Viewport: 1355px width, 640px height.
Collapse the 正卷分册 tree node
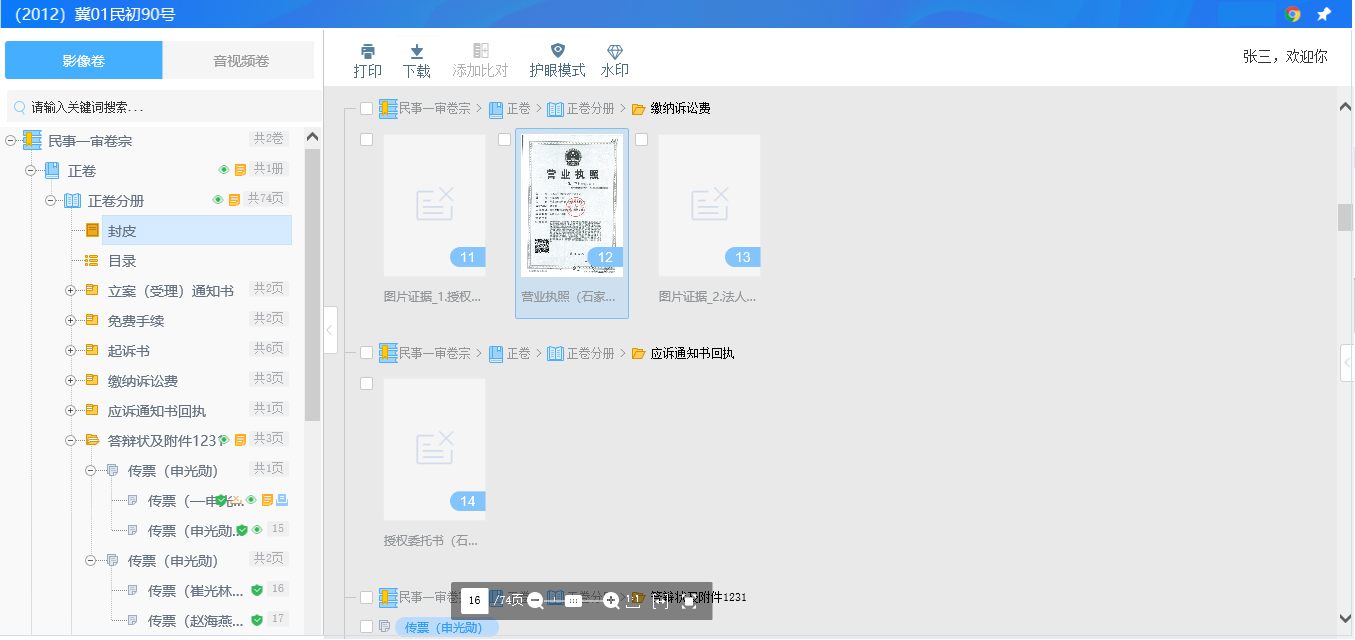(51, 201)
